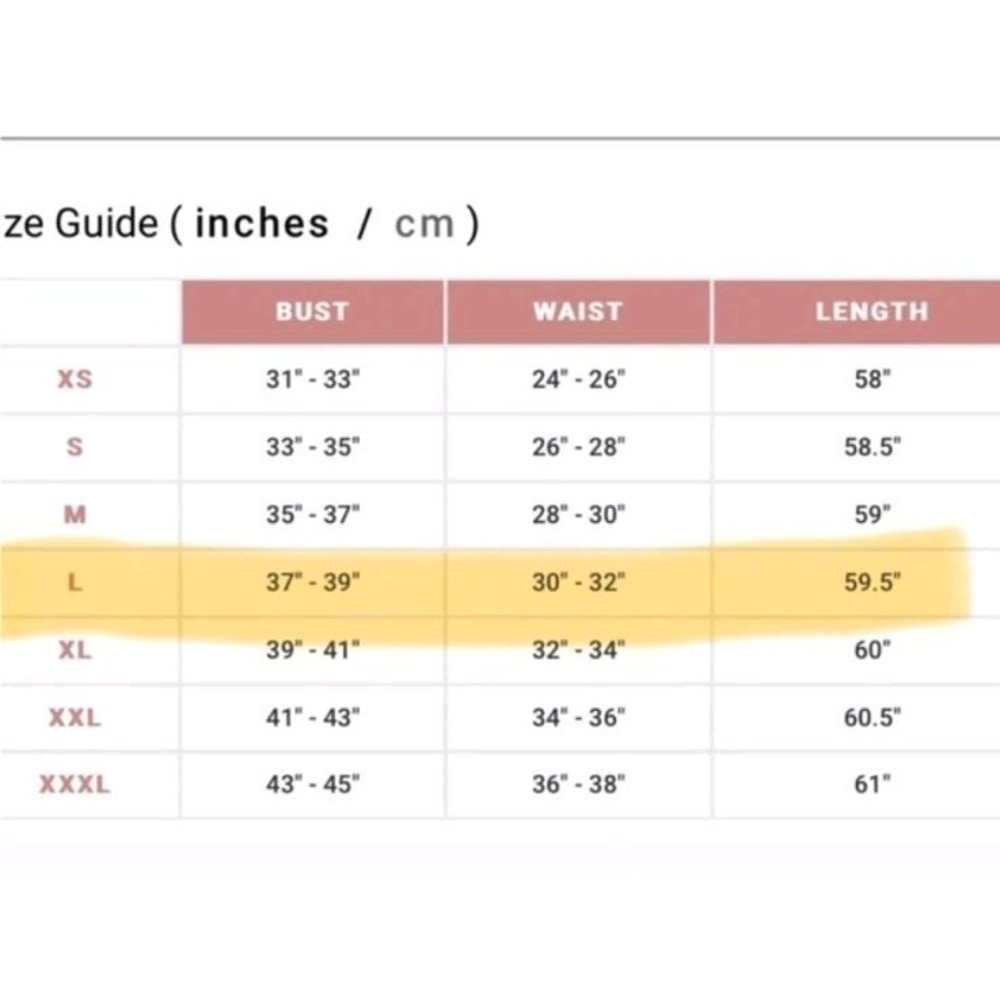Click length value 61" for XXXL
The width and height of the screenshot is (1000, 1000).
pyautogui.click(x=872, y=784)
